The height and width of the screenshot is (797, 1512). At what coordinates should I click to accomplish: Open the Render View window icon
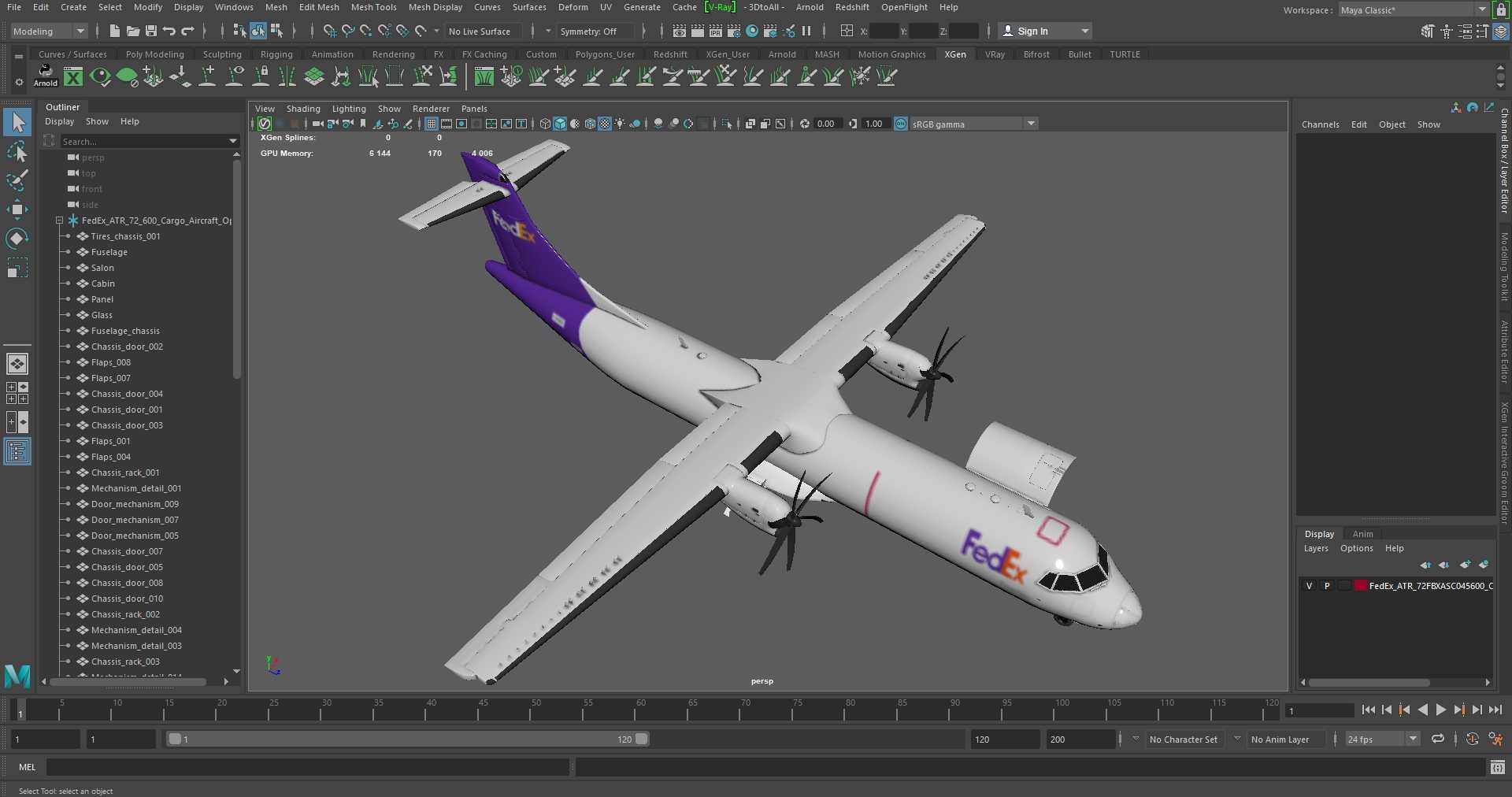click(679, 31)
